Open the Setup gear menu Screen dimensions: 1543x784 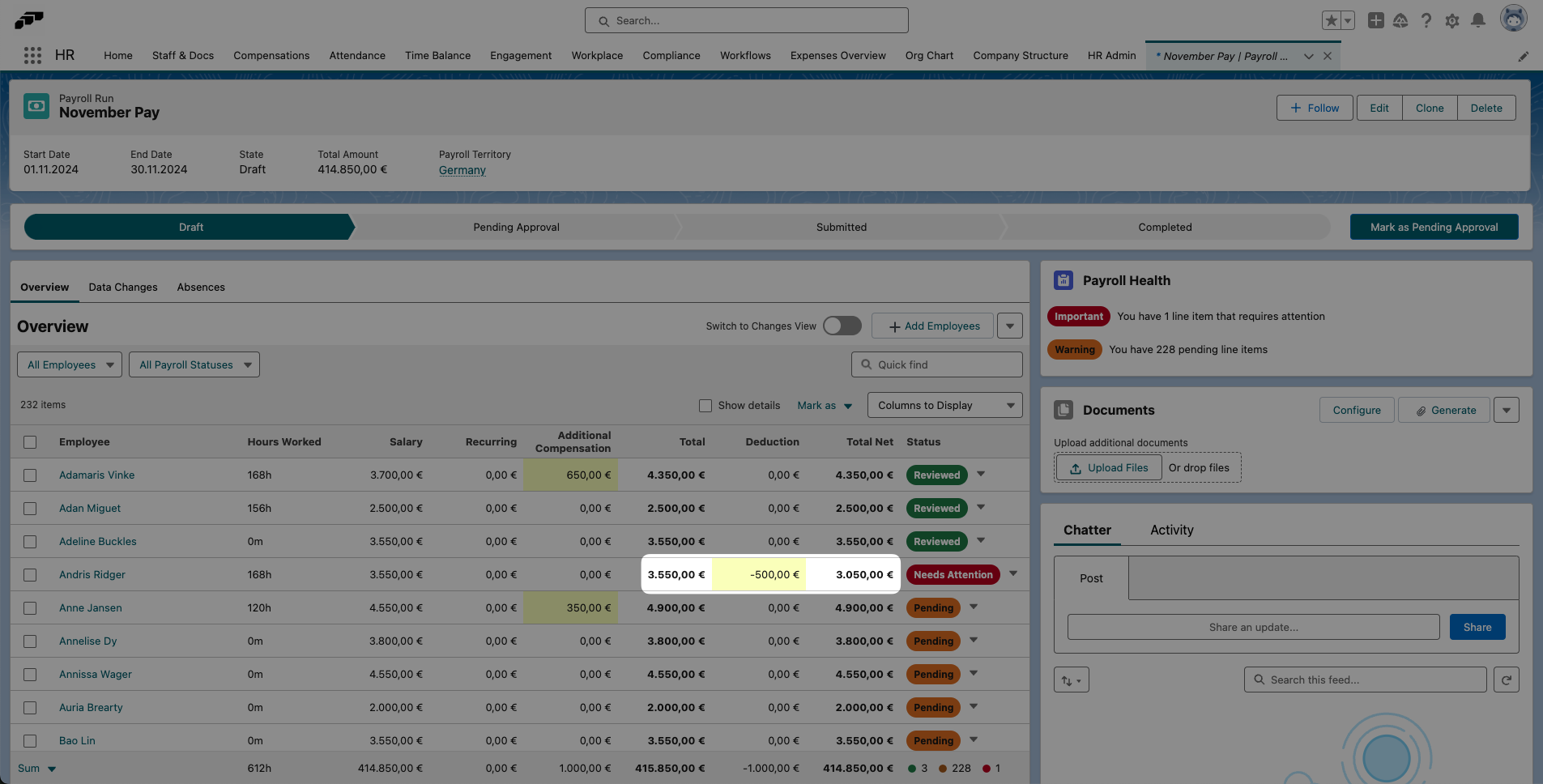(1452, 20)
